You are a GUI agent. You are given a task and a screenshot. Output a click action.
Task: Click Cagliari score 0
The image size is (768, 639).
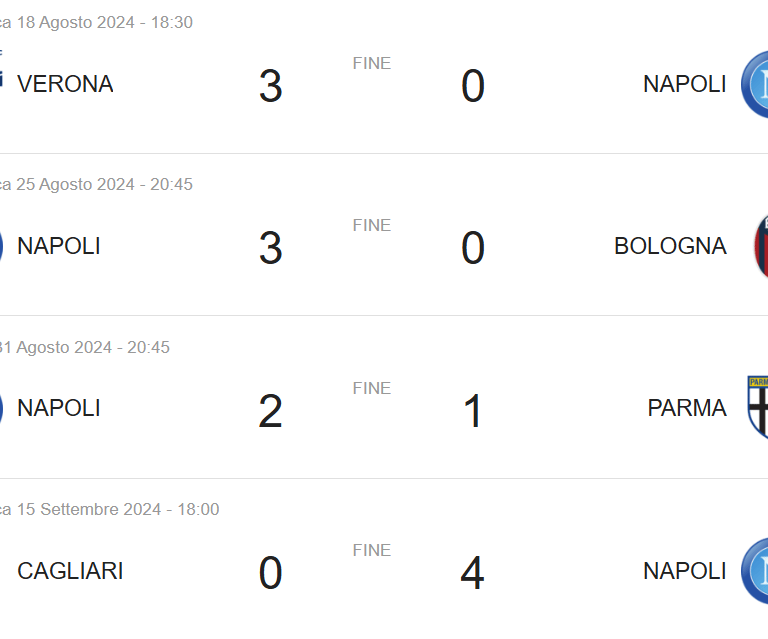pyautogui.click(x=270, y=572)
